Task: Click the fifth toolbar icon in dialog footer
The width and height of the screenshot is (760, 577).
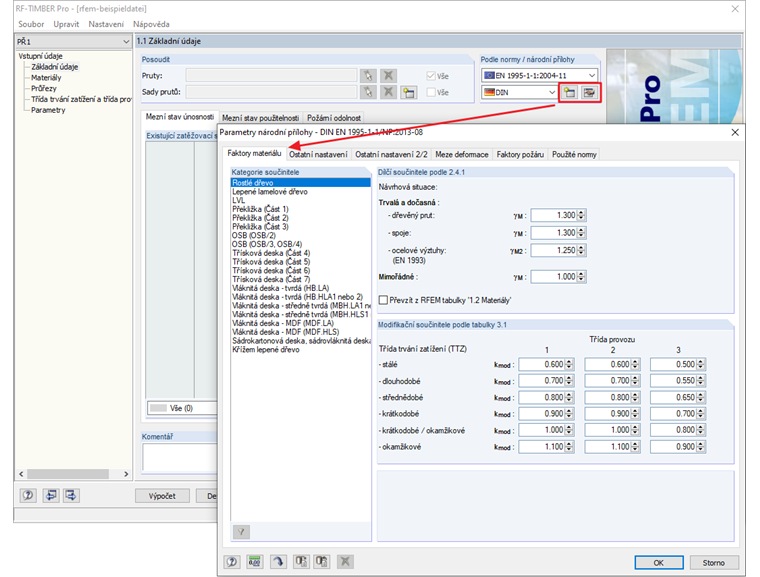Action: [x=321, y=562]
